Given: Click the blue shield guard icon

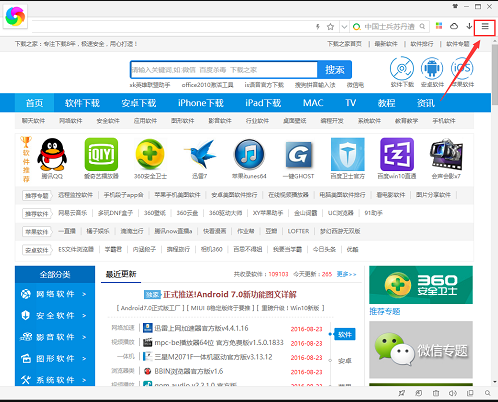Looking at the screenshot, I should pos(348,154).
